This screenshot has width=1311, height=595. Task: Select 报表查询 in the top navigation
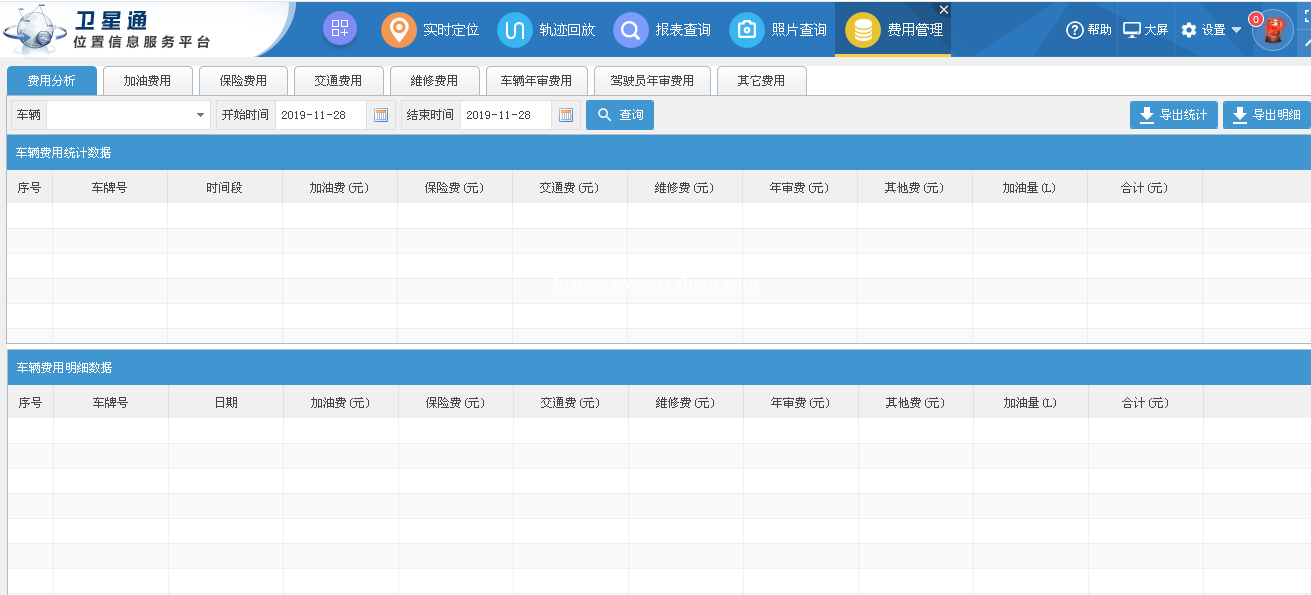[683, 30]
